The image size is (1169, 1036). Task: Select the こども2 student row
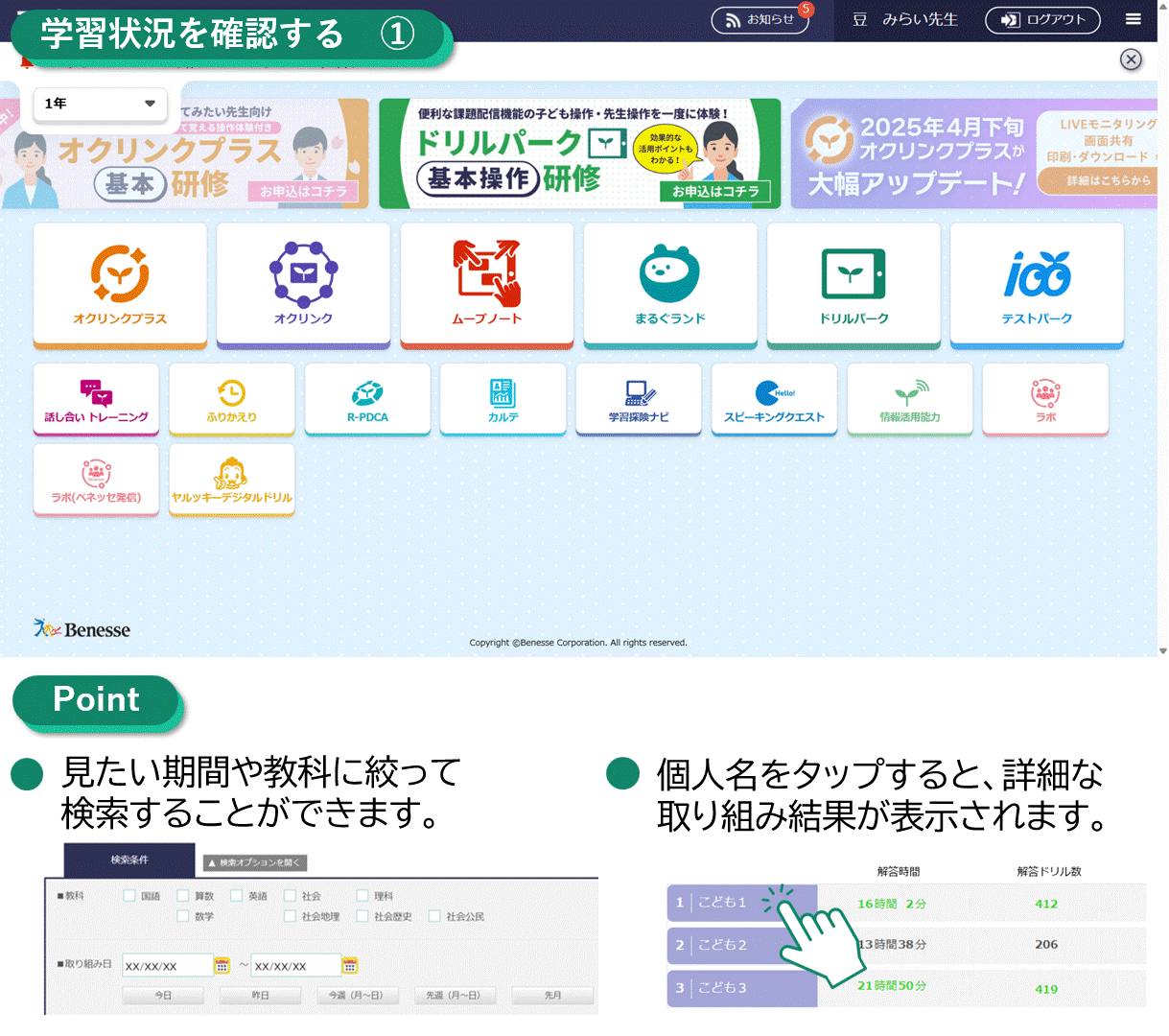tap(742, 945)
